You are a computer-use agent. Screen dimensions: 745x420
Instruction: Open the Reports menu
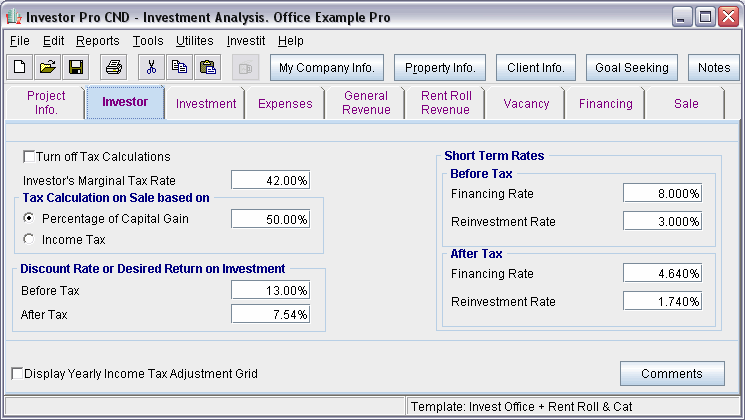click(97, 41)
